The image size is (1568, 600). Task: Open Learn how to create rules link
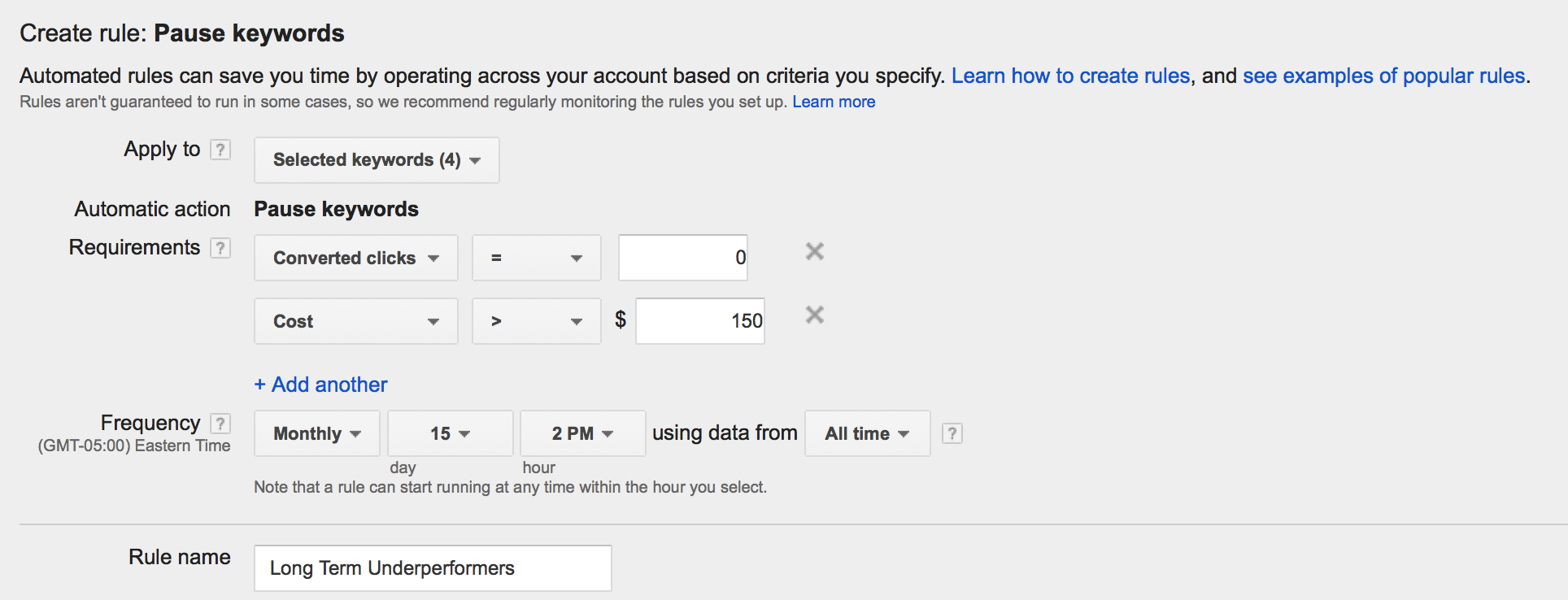[x=1070, y=76]
